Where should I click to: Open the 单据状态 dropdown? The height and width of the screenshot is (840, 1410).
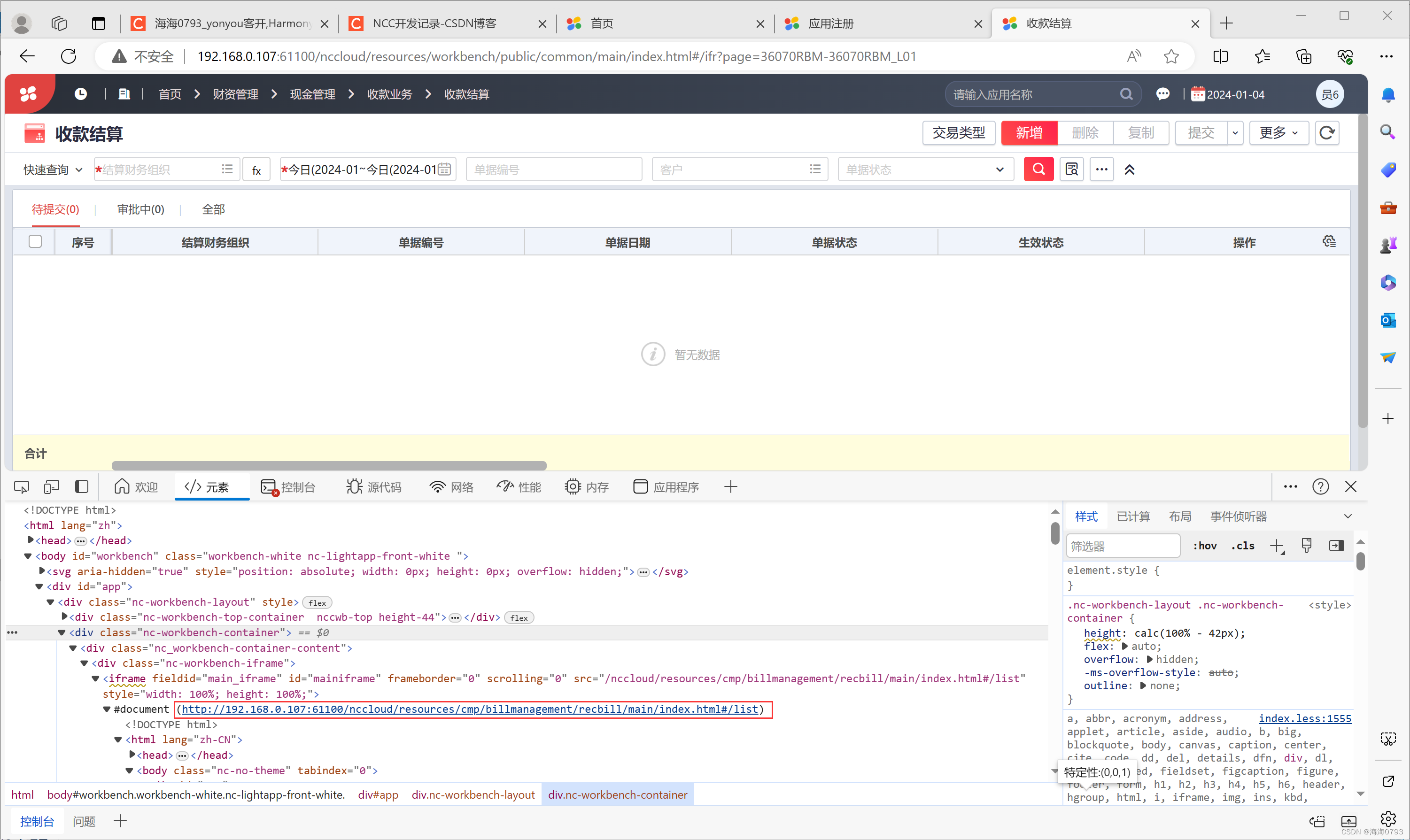coord(999,169)
